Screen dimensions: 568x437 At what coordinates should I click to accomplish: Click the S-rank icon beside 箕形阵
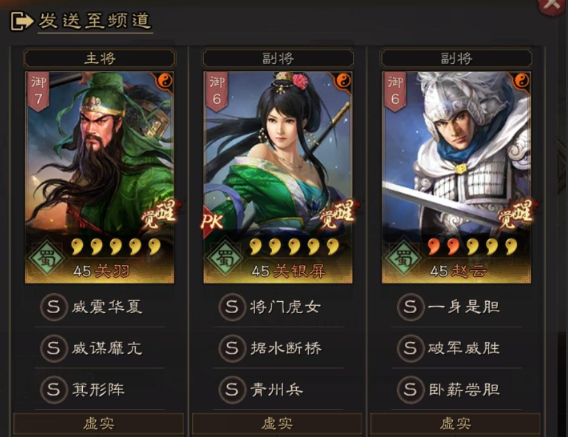click(x=54, y=390)
